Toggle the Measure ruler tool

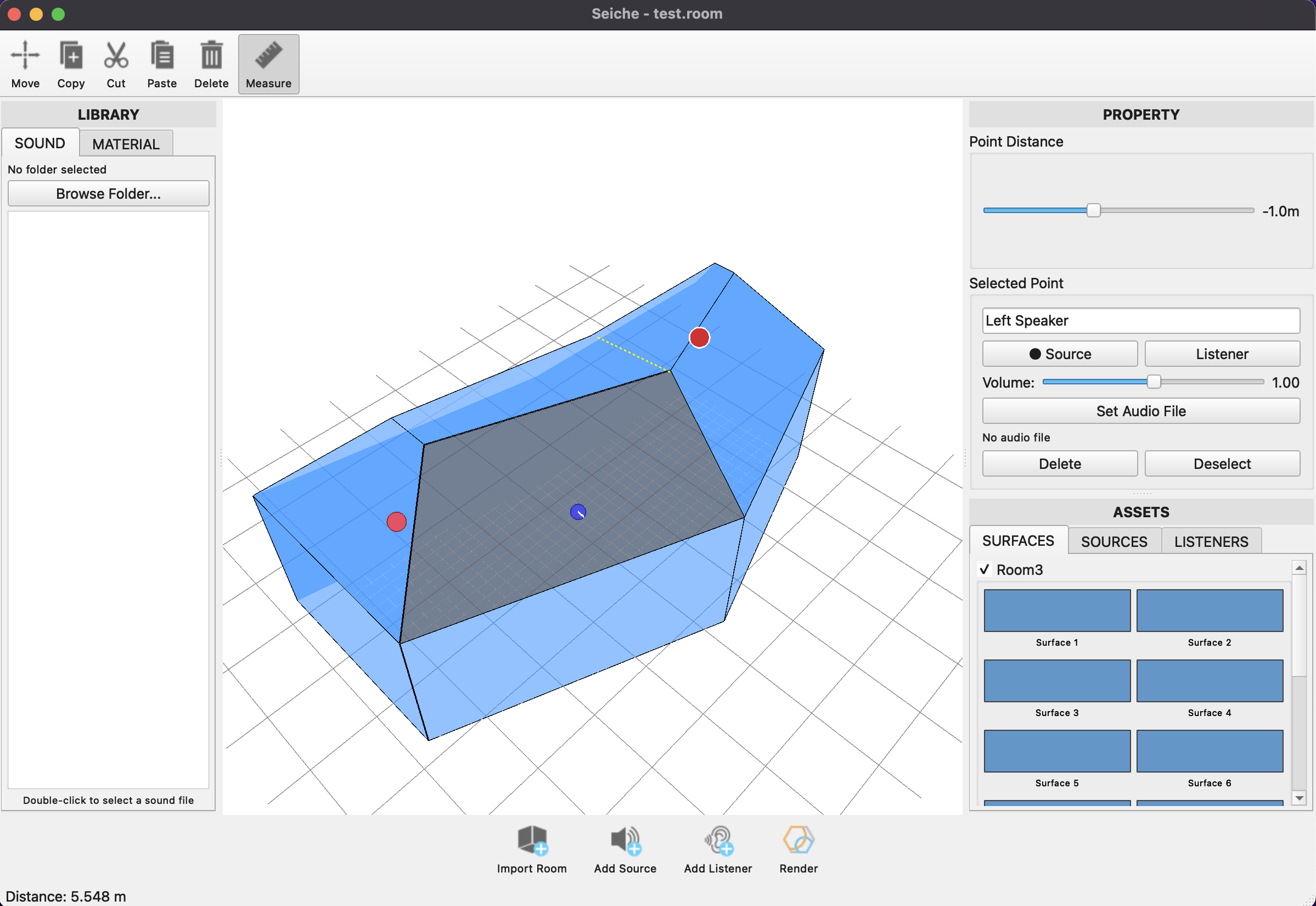(268, 55)
